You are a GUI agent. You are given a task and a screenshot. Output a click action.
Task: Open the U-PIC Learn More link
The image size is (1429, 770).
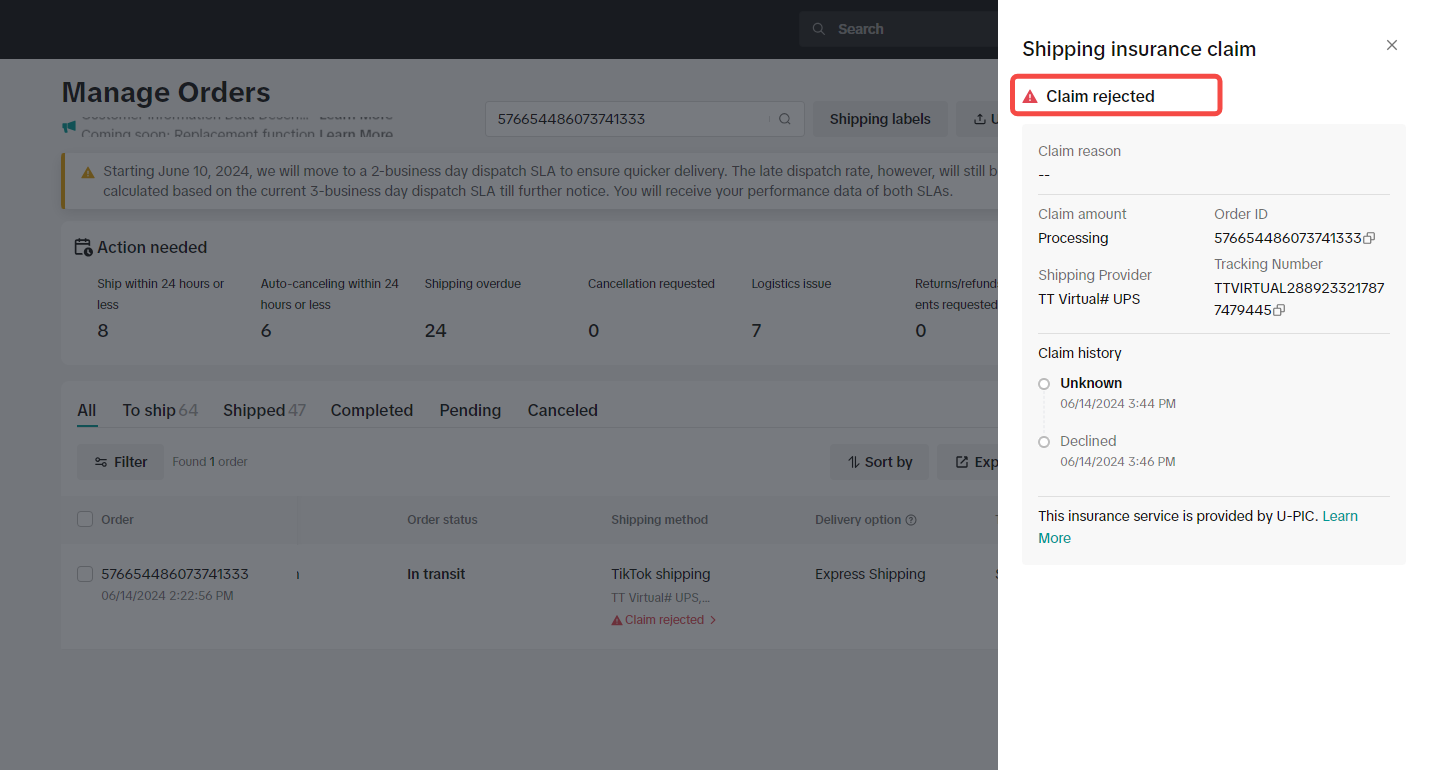[x=1339, y=516]
